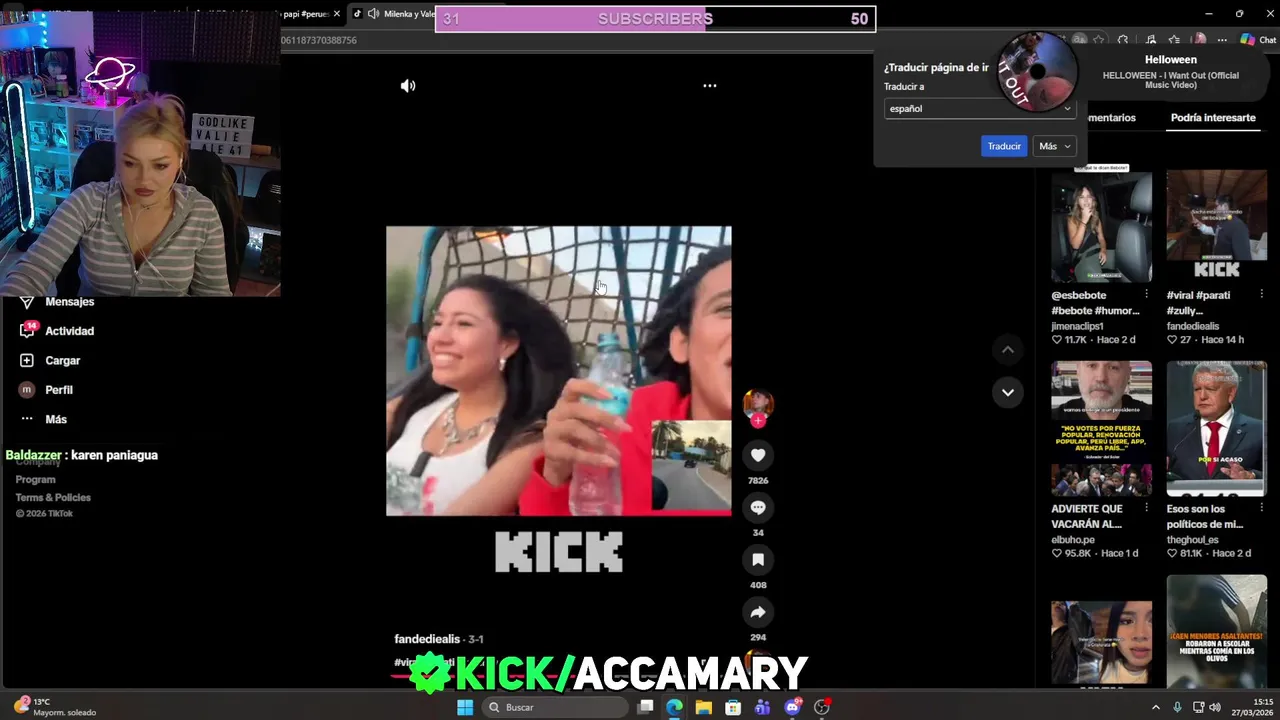Expand the Más menu in TikTok sidebar

pyautogui.click(x=43, y=419)
